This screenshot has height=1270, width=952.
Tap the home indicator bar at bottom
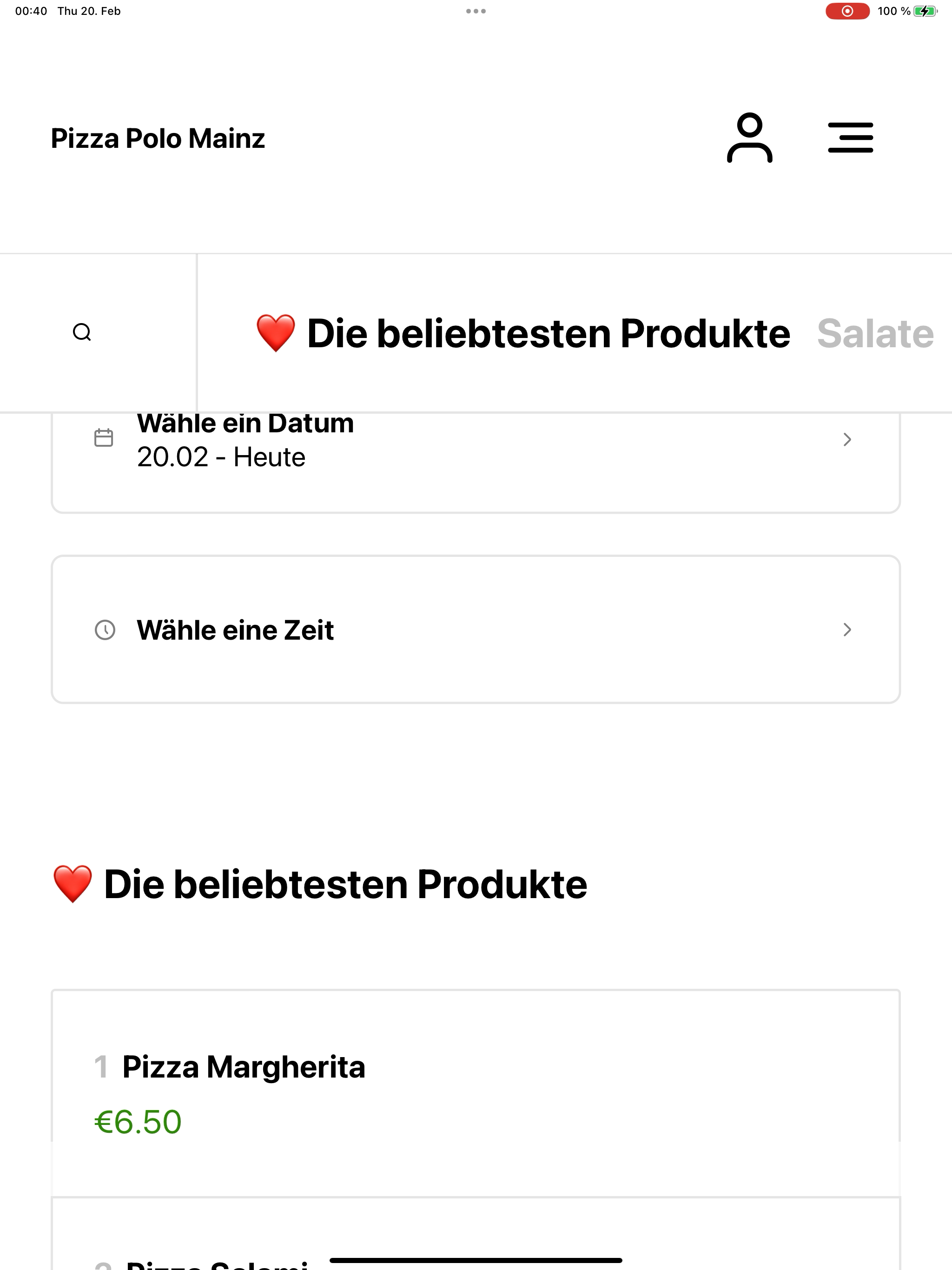coord(476,1260)
